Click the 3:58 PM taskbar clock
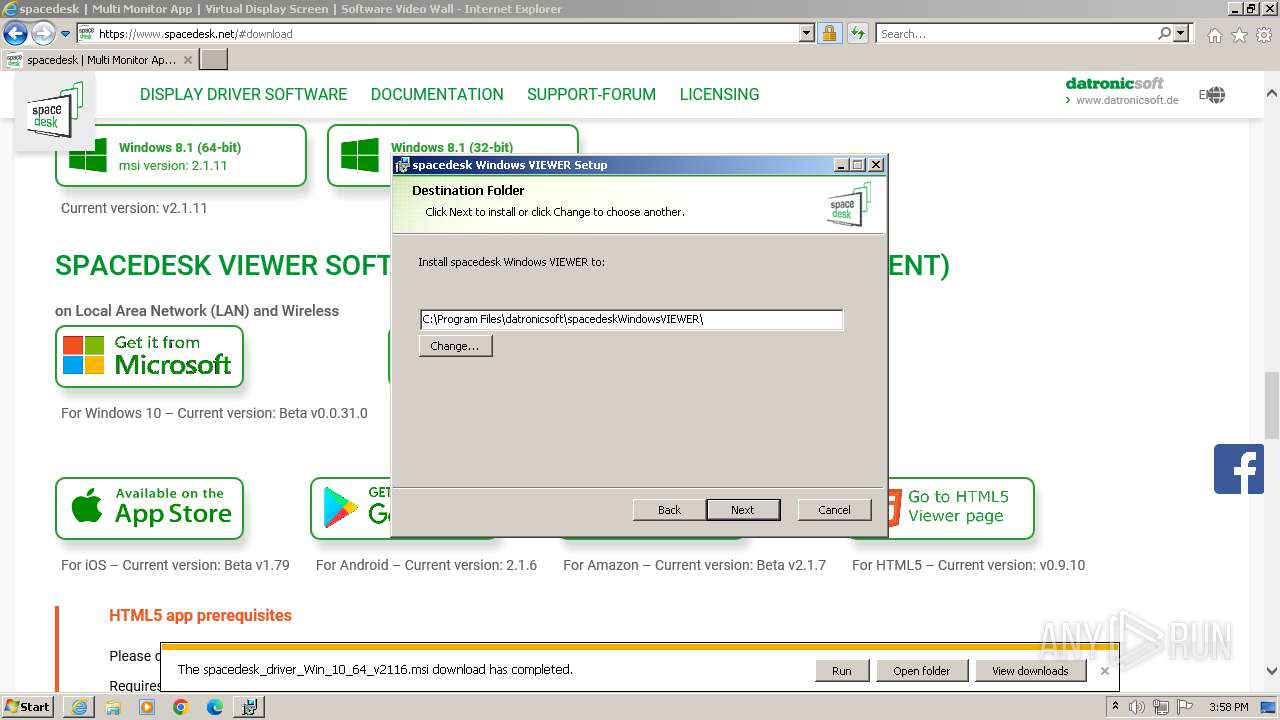 tap(1228, 707)
